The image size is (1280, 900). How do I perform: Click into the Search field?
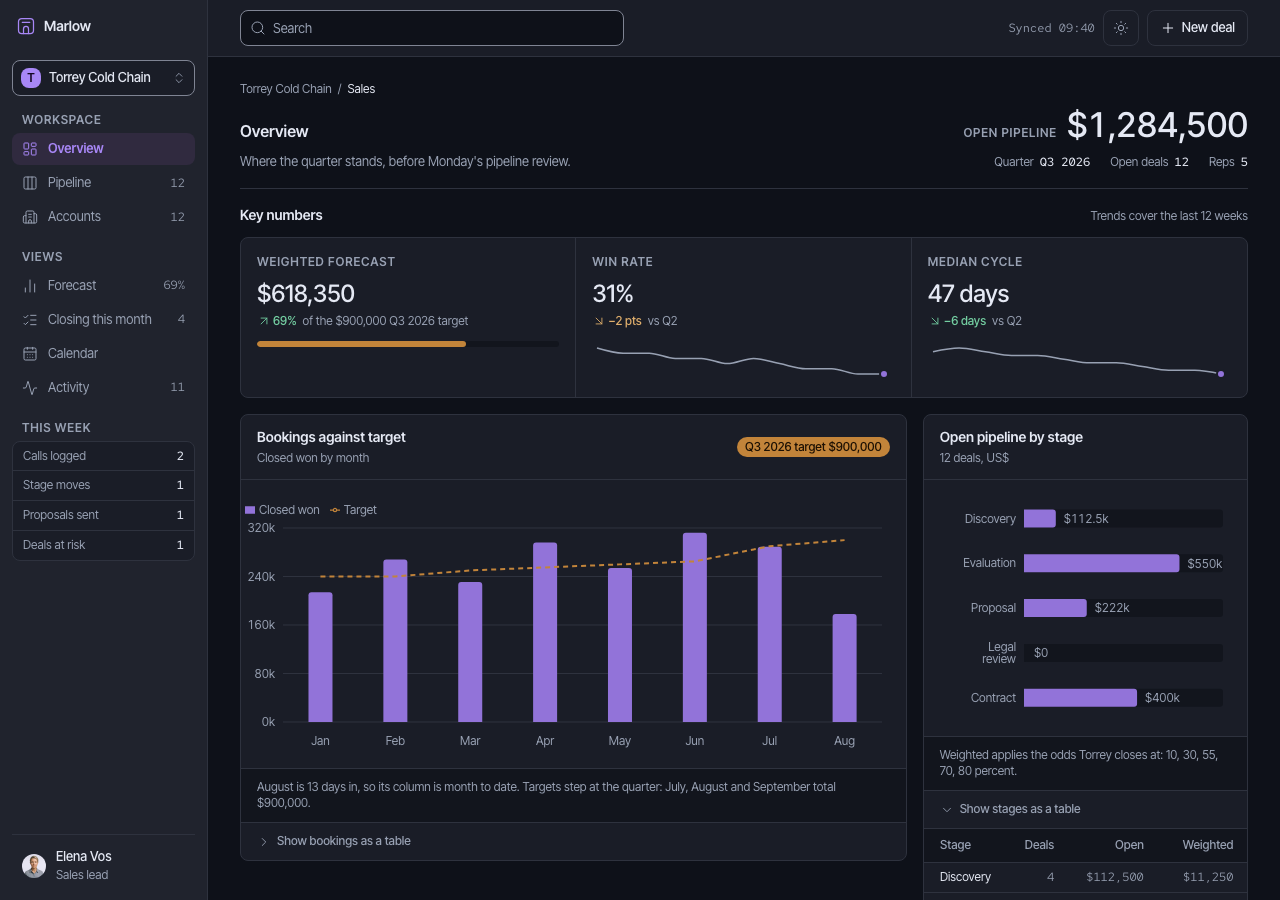432,28
